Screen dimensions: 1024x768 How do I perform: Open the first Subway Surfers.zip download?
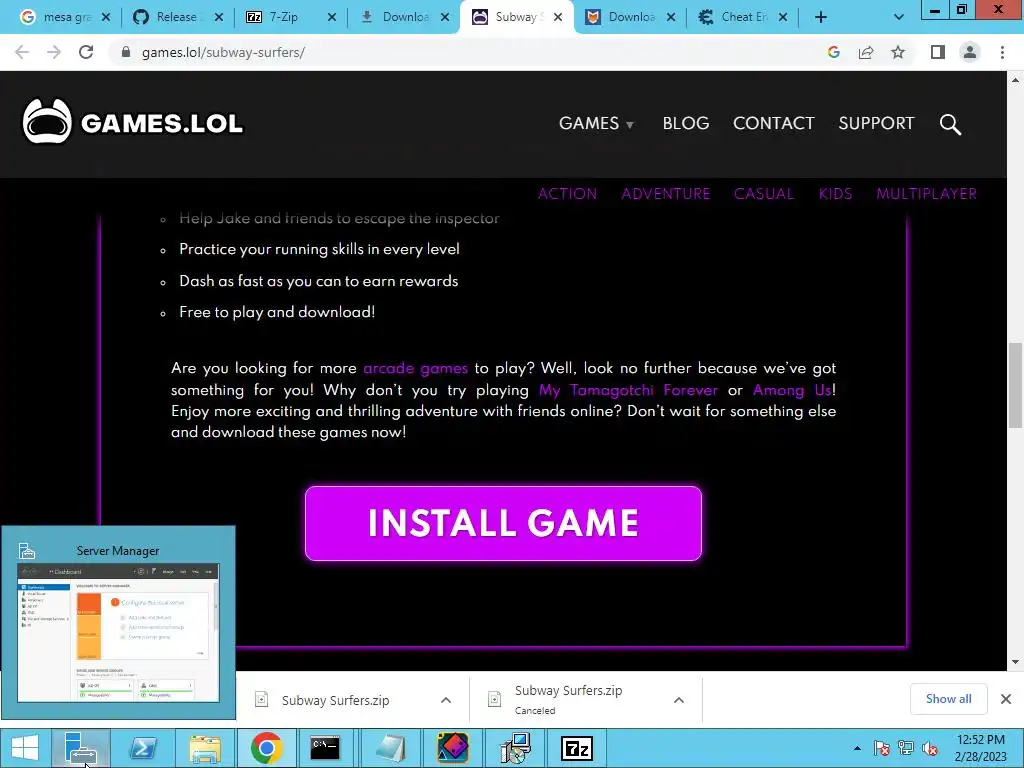click(x=335, y=700)
